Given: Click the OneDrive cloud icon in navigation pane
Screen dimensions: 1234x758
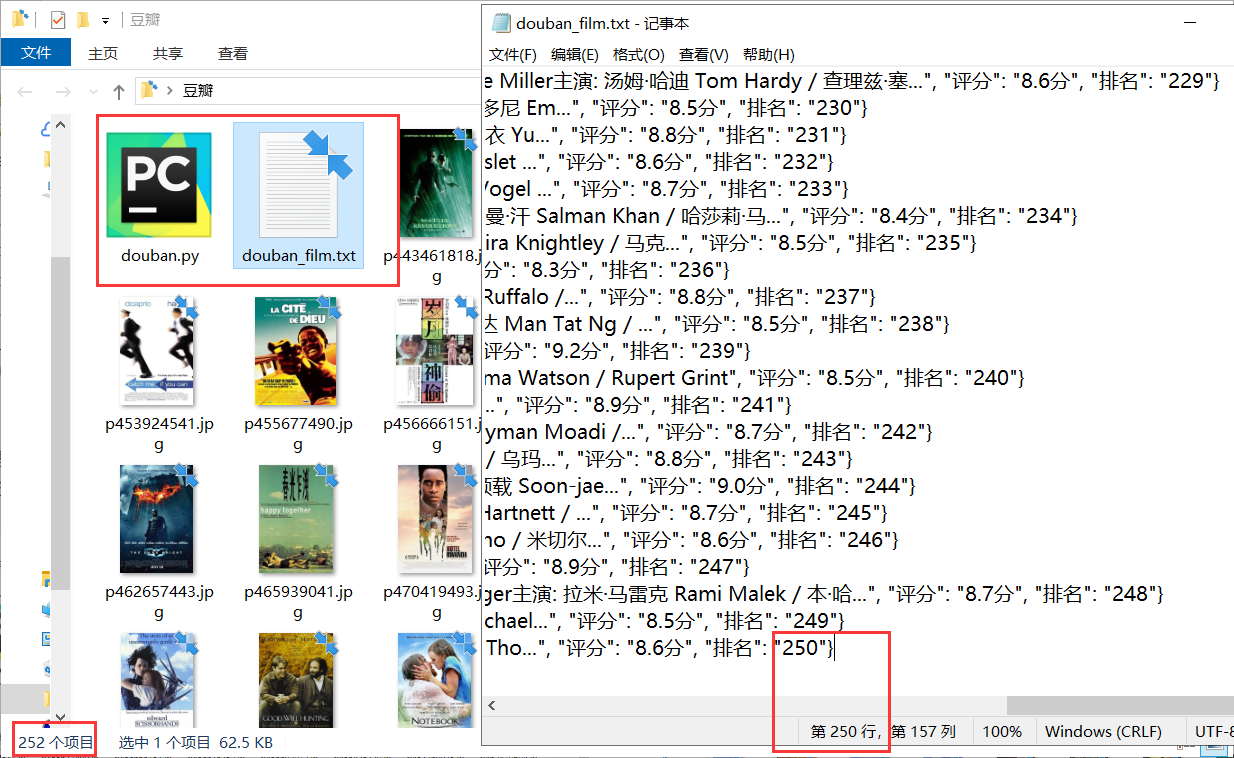Looking at the screenshot, I should pyautogui.click(x=46, y=128).
